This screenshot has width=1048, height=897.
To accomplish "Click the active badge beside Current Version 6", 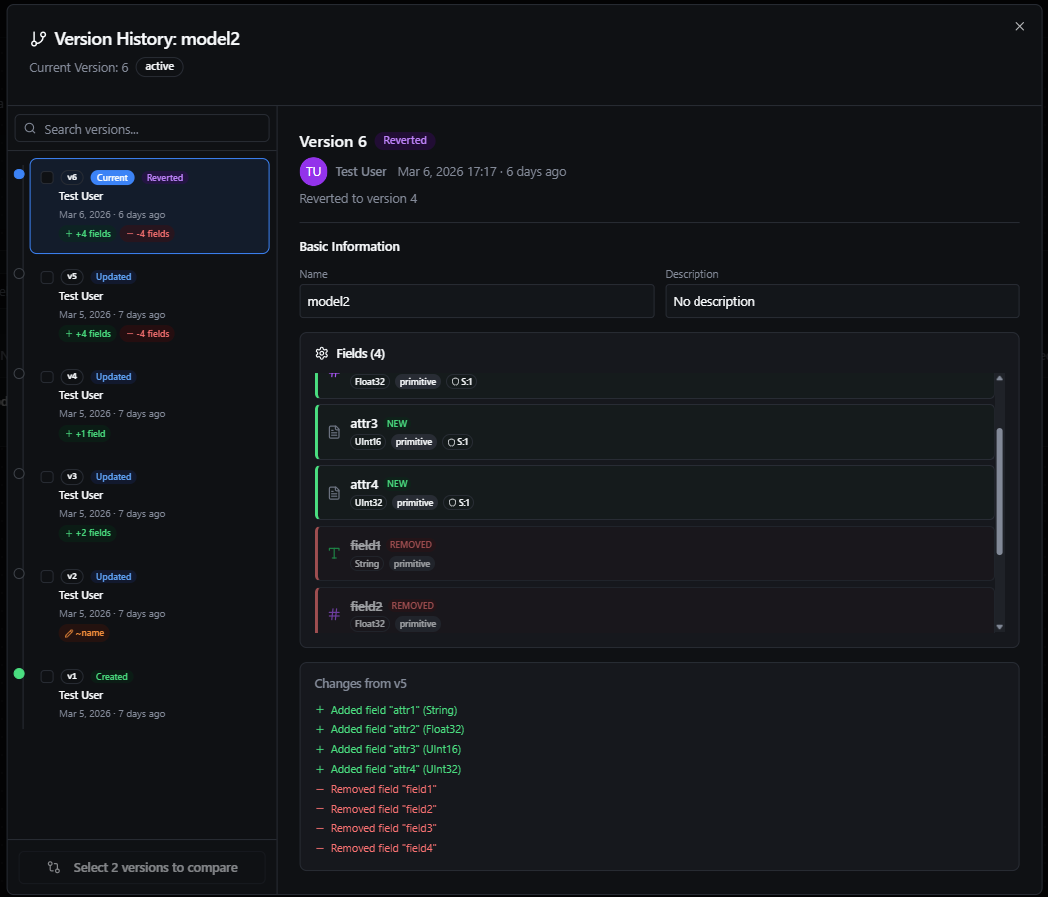I will (159, 67).
